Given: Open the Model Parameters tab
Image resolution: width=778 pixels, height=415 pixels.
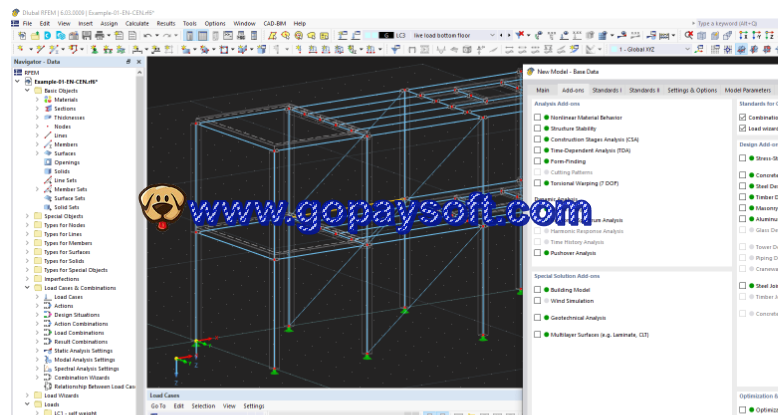Looking at the screenshot, I should point(748,90).
